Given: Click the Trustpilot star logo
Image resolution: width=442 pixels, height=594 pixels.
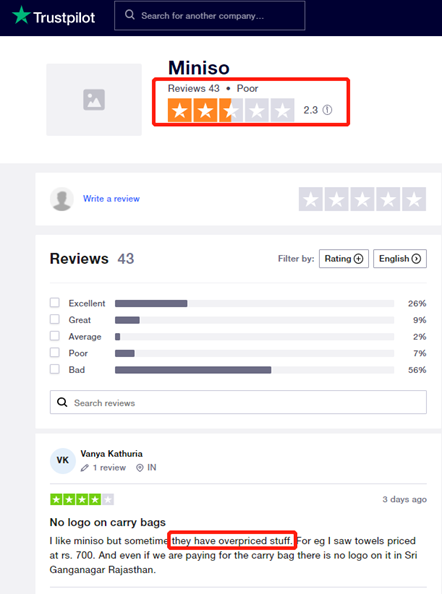Looking at the screenshot, I should [21, 16].
